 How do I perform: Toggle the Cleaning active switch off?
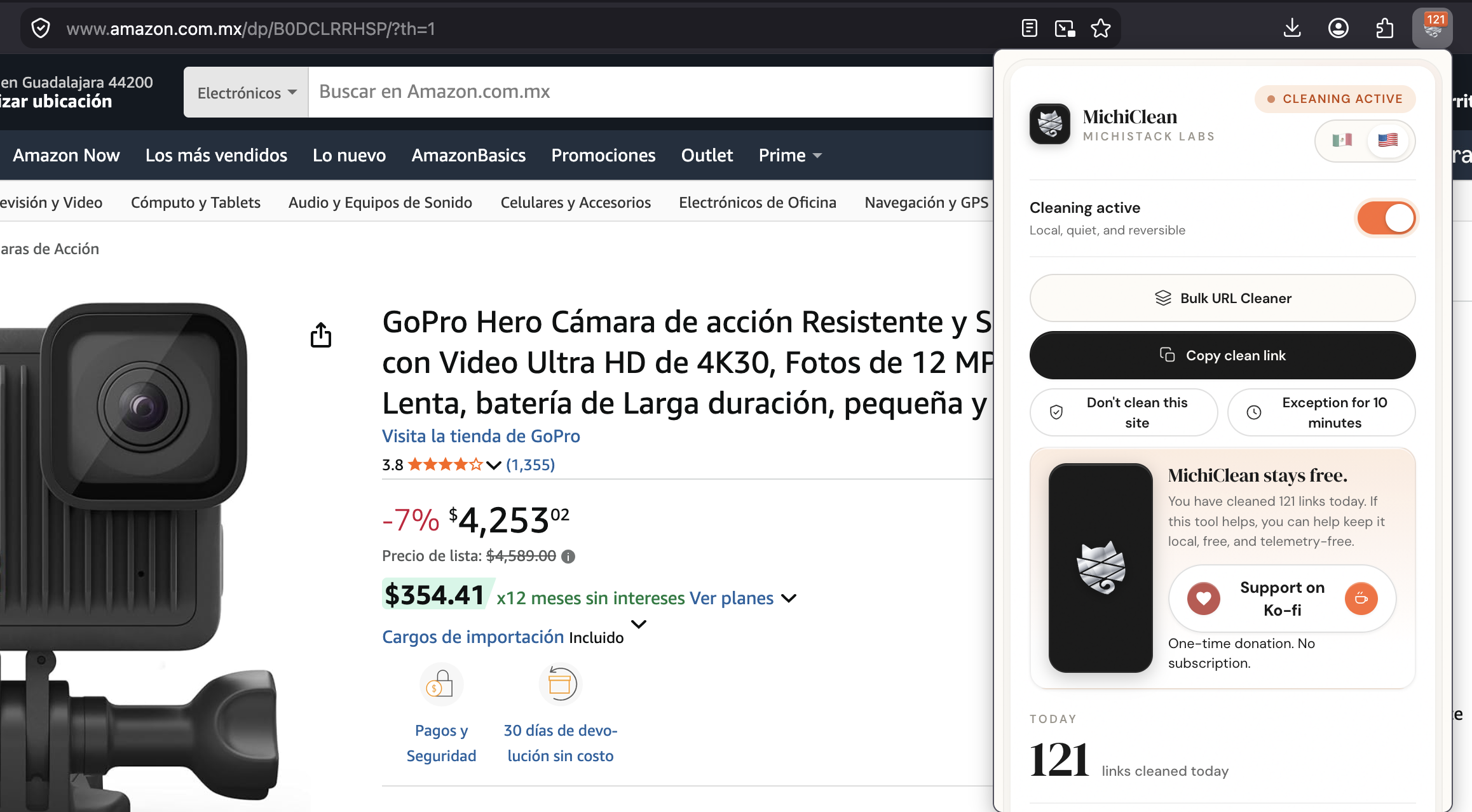1386,219
